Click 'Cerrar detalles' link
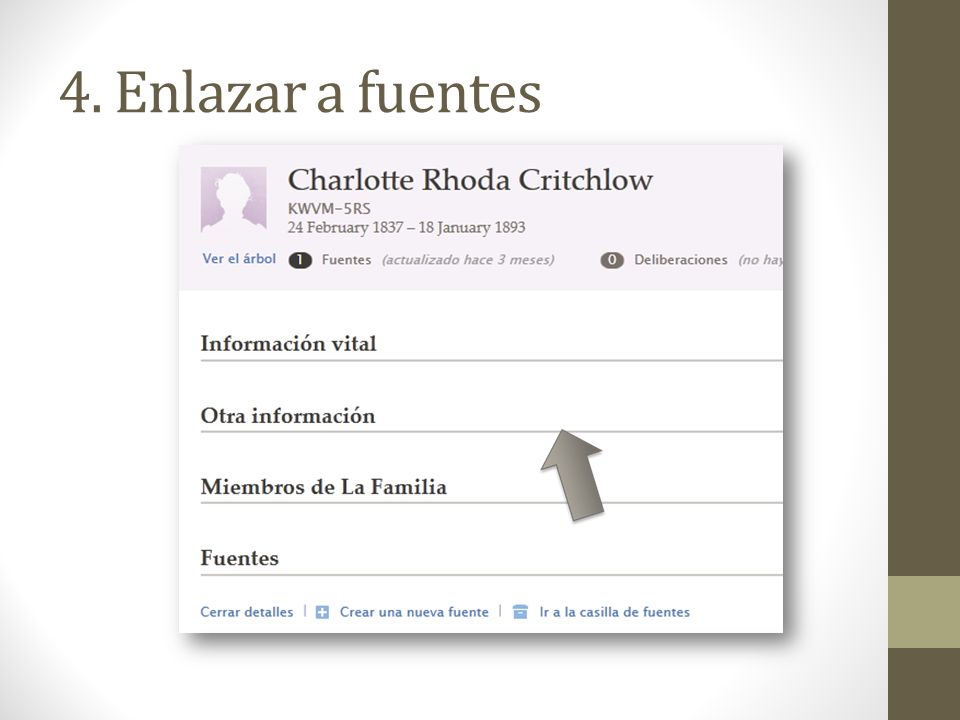Viewport: 960px width, 720px height. coord(247,612)
